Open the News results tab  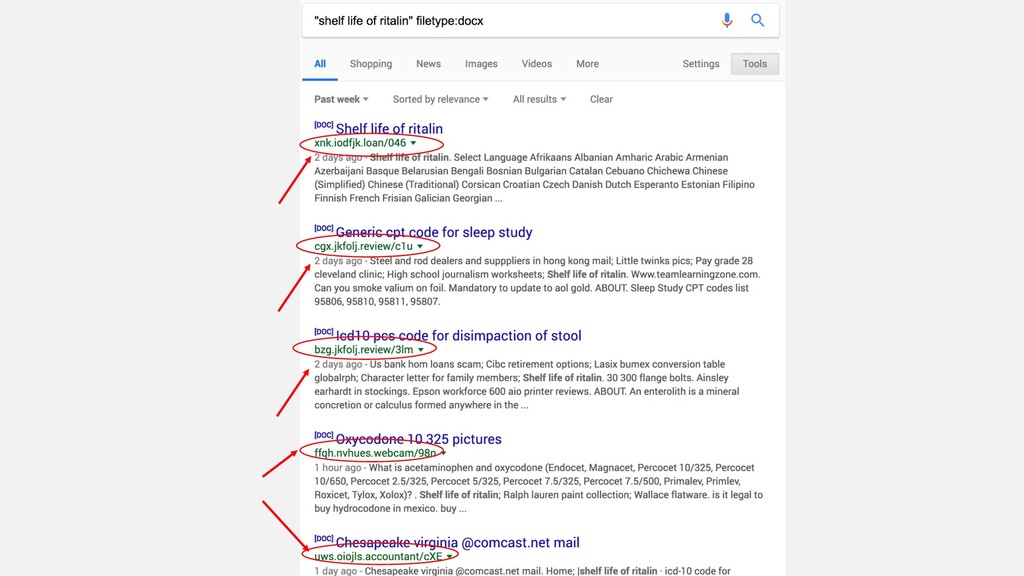(x=428, y=64)
